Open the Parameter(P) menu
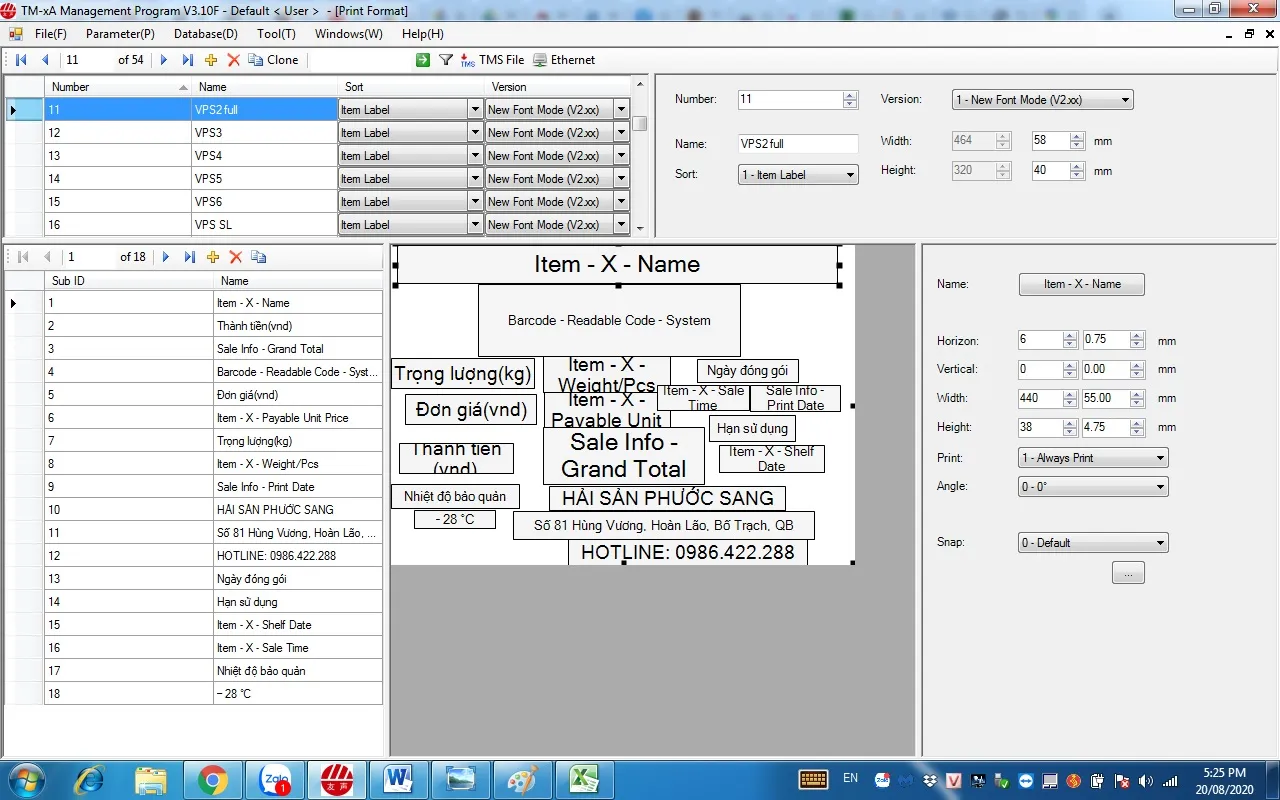The width and height of the screenshot is (1280, 800). coord(120,34)
